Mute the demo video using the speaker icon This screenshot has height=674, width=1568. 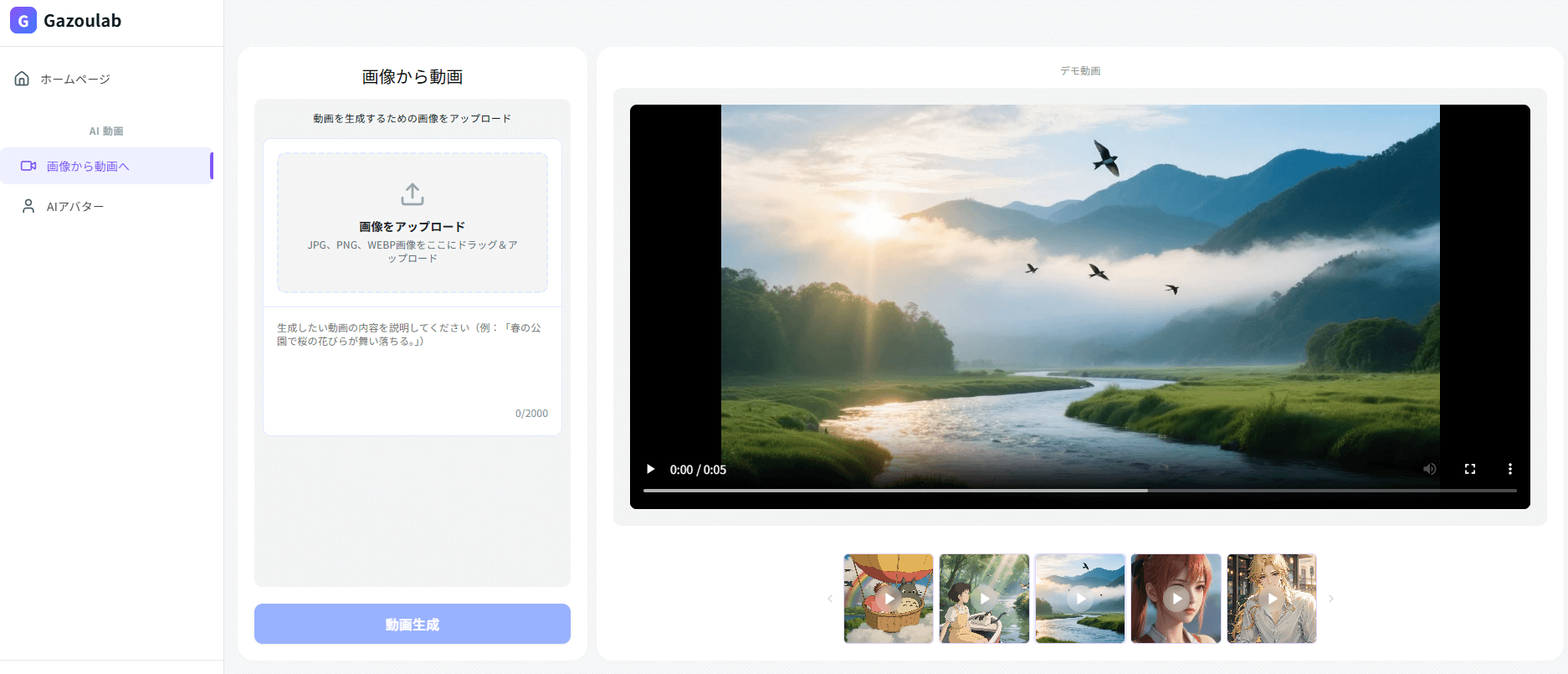1430,469
